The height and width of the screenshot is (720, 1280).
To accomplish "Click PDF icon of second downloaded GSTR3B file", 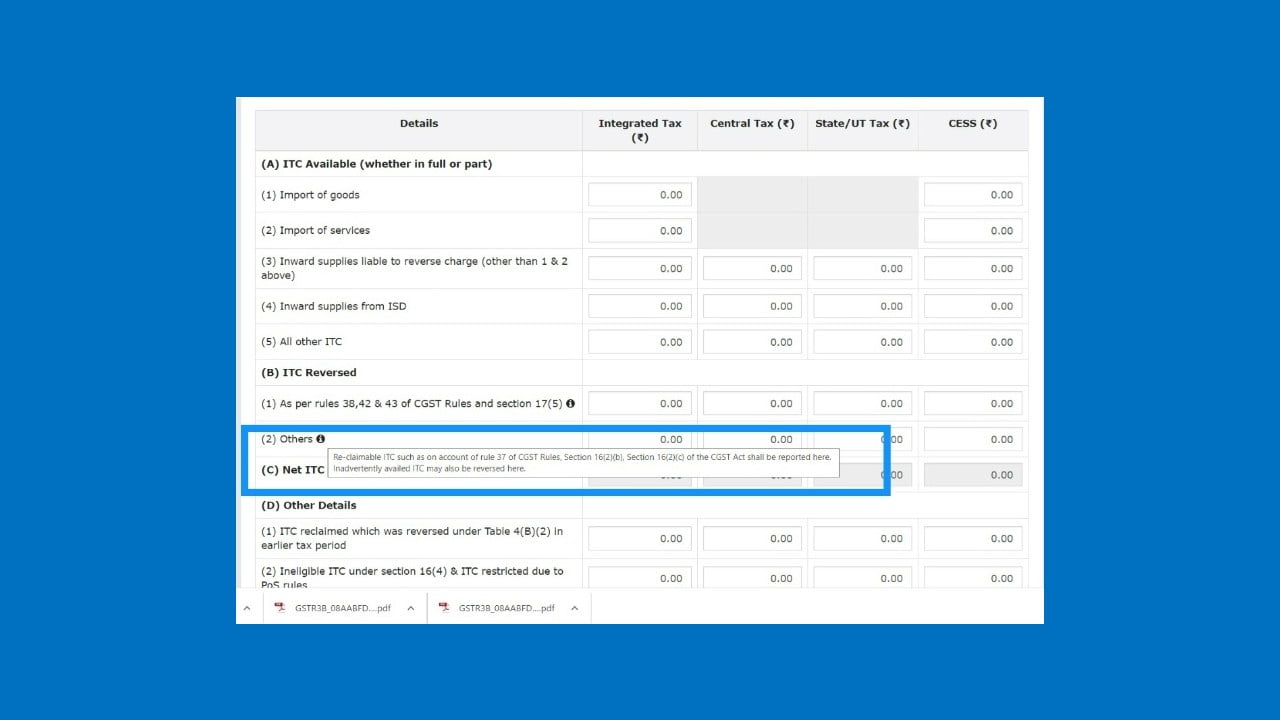I will pos(444,608).
